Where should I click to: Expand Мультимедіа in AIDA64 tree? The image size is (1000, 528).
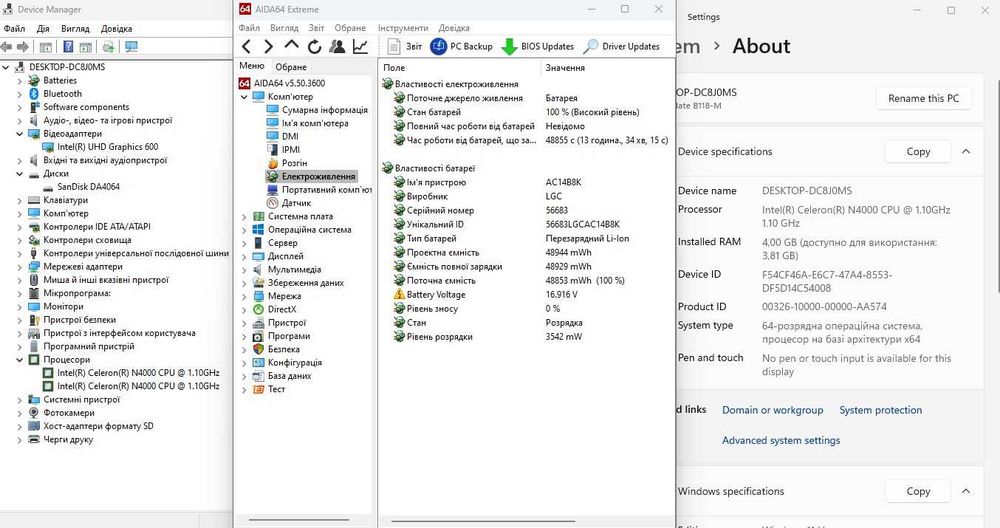[x=244, y=270]
